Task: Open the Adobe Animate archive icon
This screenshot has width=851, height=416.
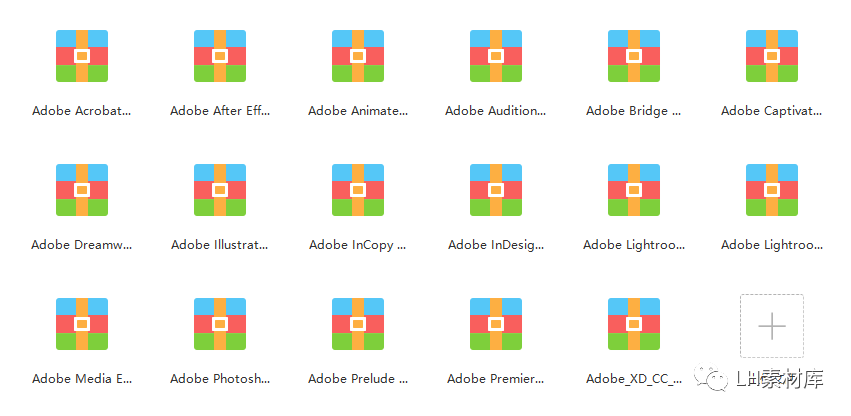Action: [x=358, y=56]
